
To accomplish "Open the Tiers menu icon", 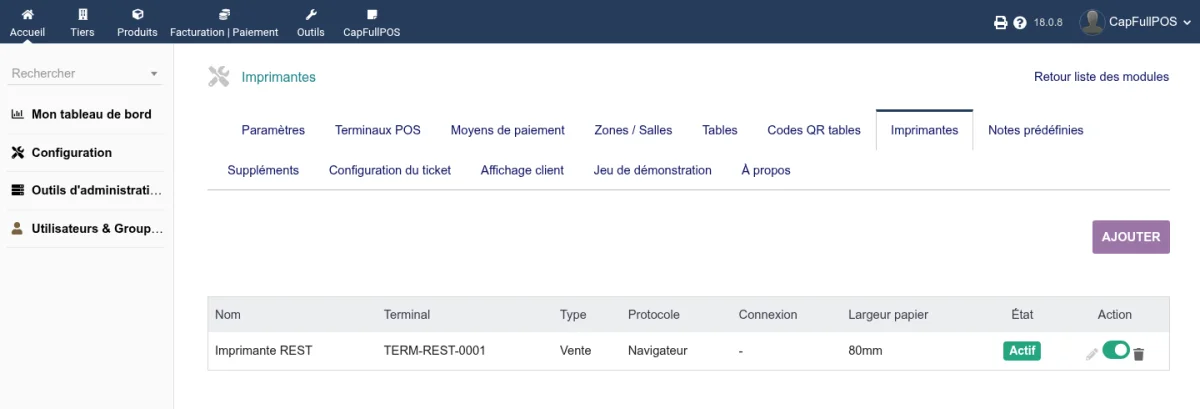I will [82, 15].
